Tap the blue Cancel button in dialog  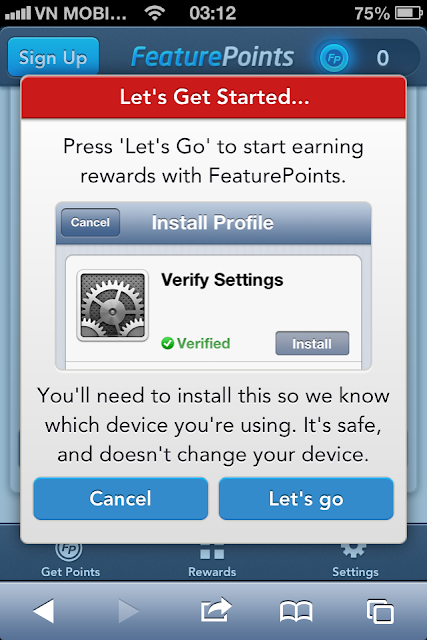pyautogui.click(x=120, y=498)
